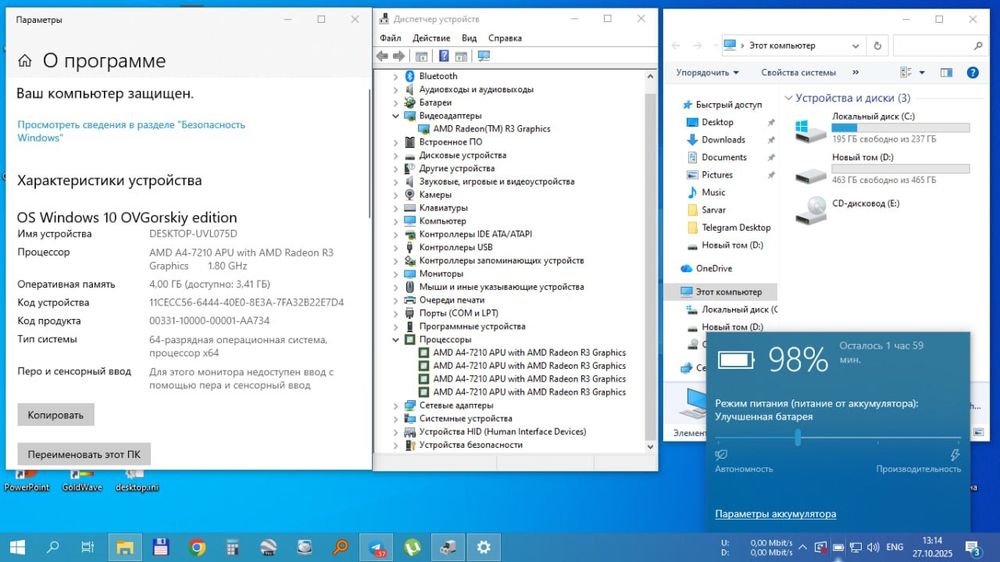Image resolution: width=1000 pixels, height=562 pixels.
Task: Click the Help icon in Device Manager toolbar
Action: click(444, 56)
